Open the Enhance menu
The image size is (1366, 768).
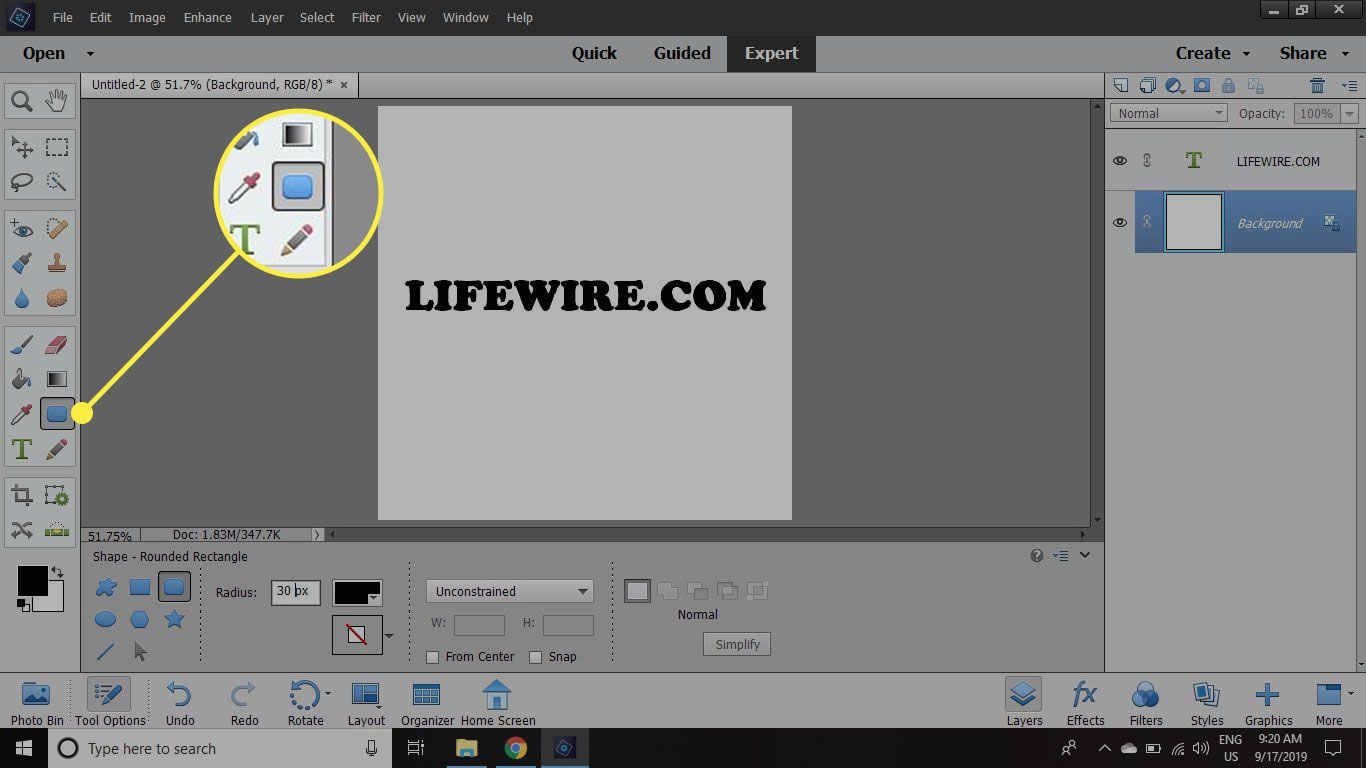tap(208, 17)
